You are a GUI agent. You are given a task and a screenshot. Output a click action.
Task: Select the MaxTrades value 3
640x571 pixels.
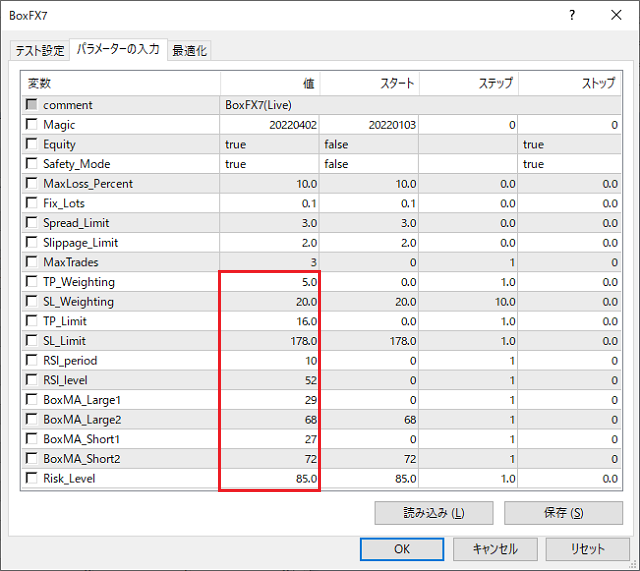point(313,262)
